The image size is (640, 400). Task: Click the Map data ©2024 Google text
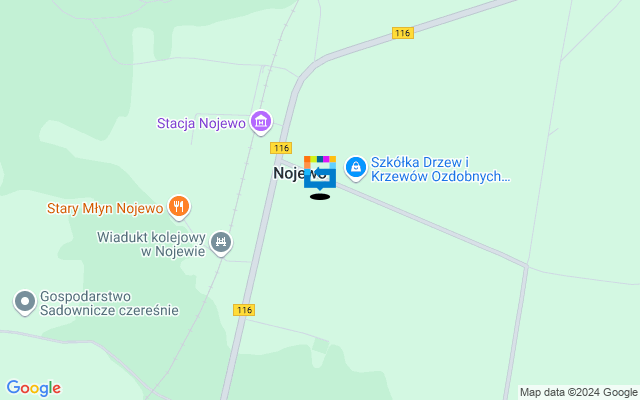(x=578, y=393)
